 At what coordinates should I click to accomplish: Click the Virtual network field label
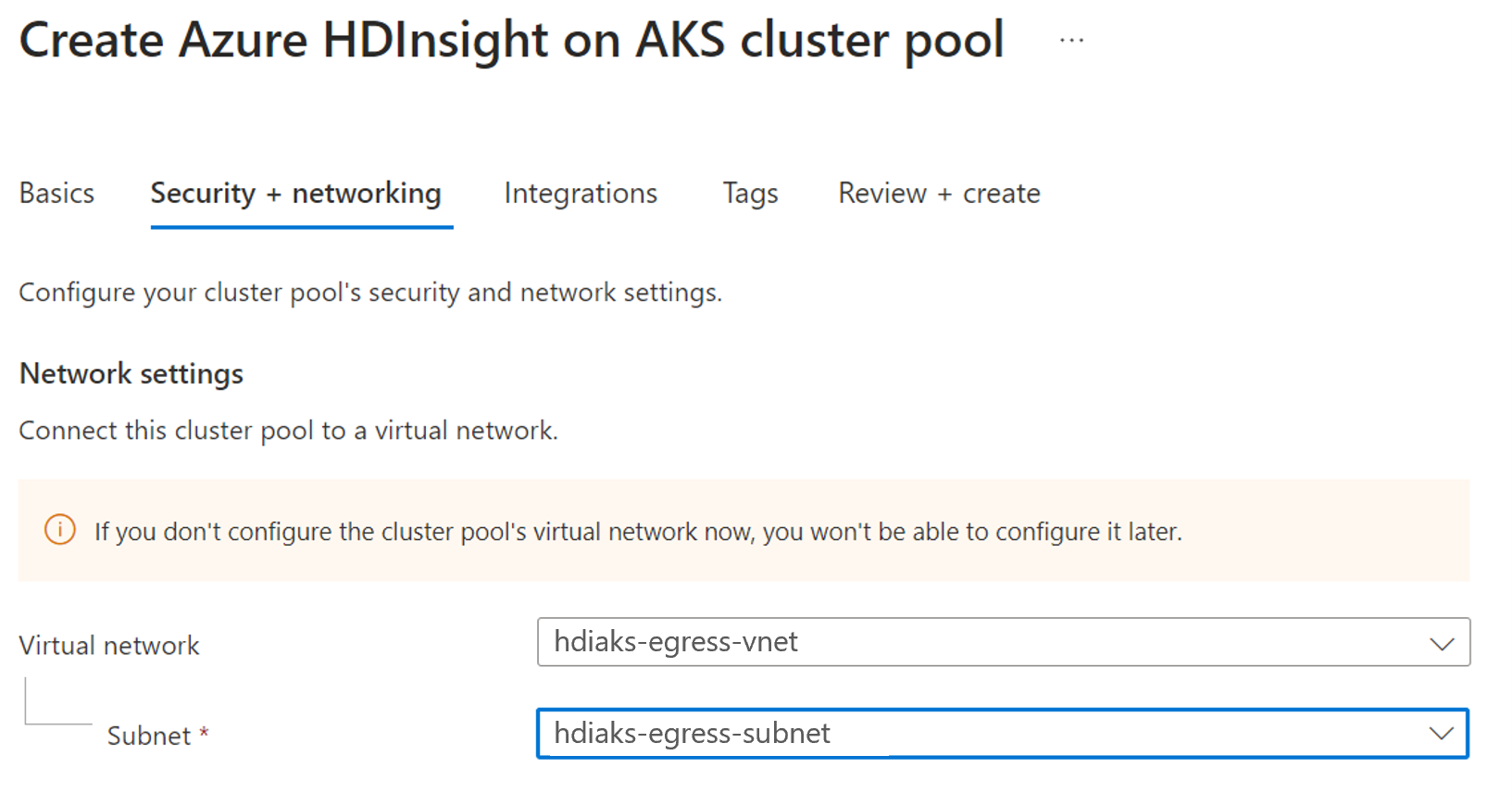coord(109,646)
